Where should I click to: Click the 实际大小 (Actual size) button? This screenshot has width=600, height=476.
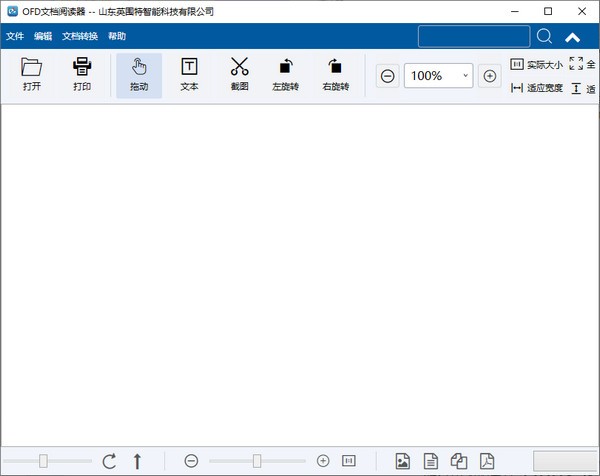click(537, 64)
